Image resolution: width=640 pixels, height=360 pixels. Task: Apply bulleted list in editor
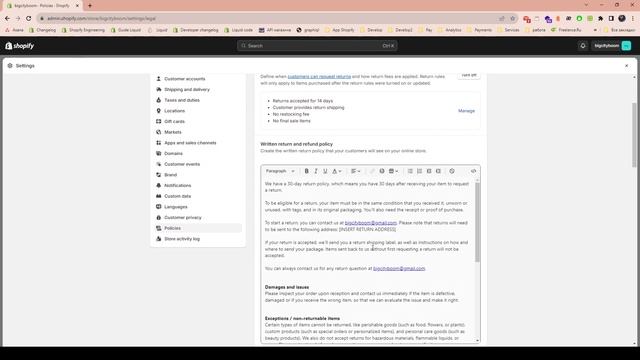410,171
